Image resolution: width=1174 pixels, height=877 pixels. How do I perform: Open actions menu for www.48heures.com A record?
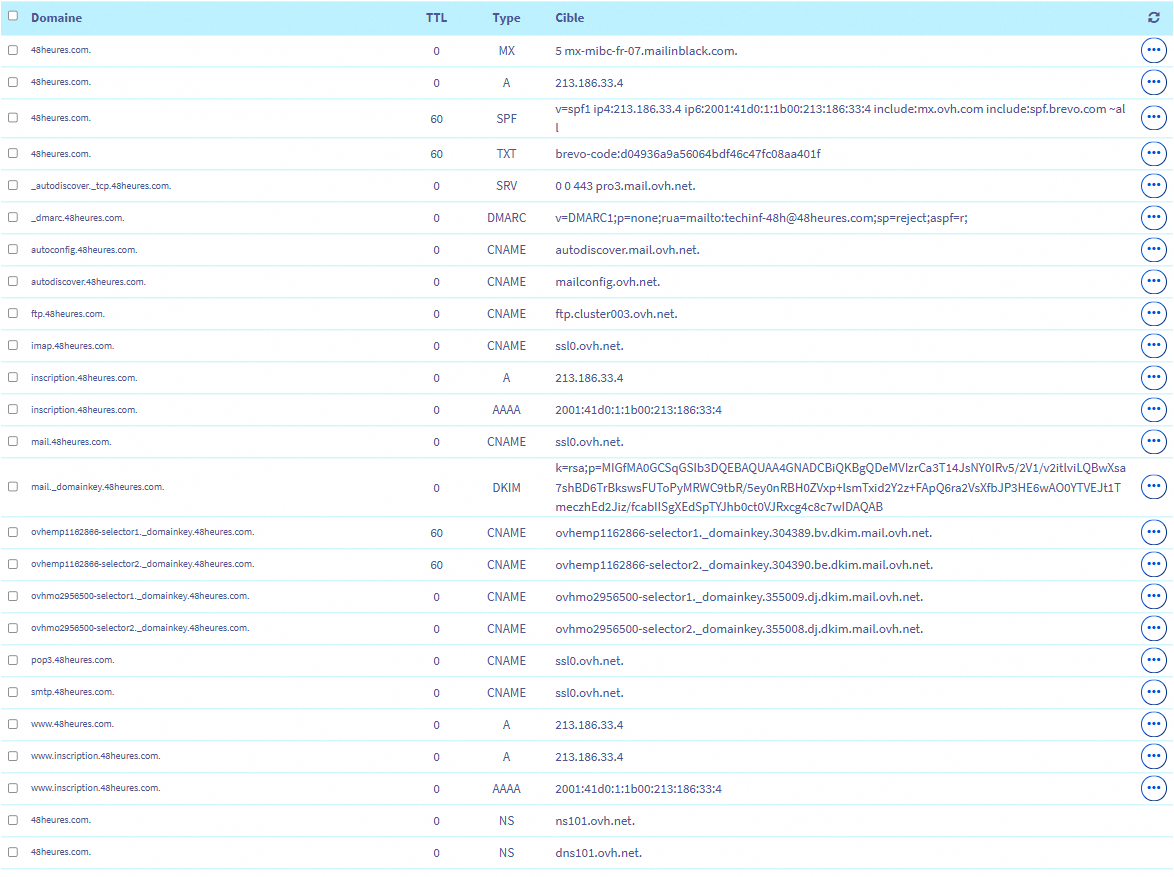click(x=1153, y=725)
